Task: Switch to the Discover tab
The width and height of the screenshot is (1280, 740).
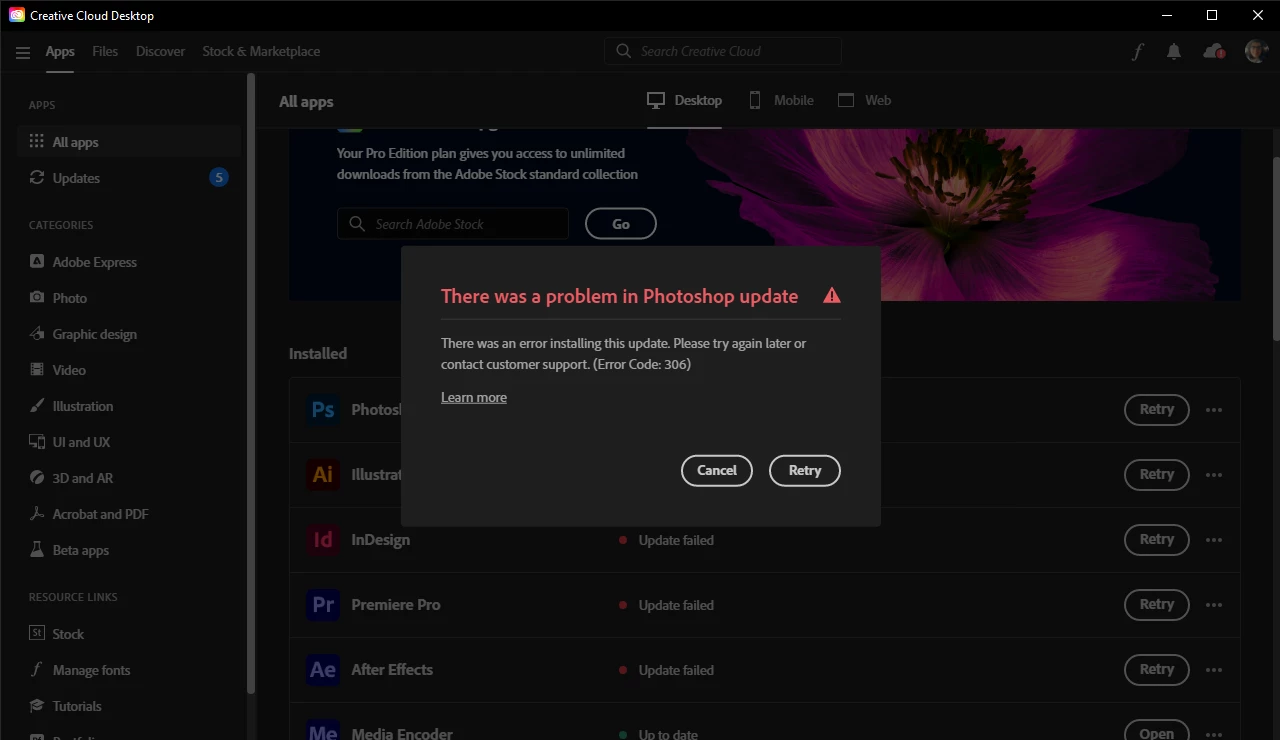Action: pos(161,52)
